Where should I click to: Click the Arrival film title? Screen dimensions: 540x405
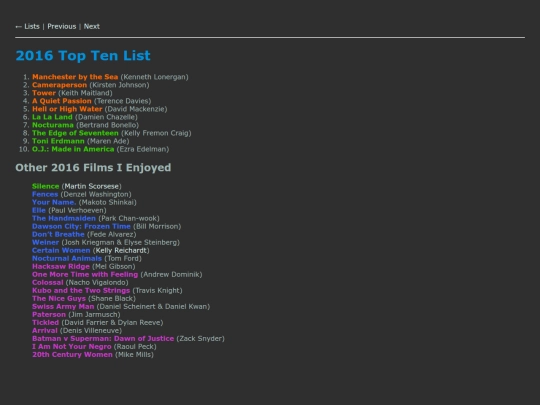point(45,331)
